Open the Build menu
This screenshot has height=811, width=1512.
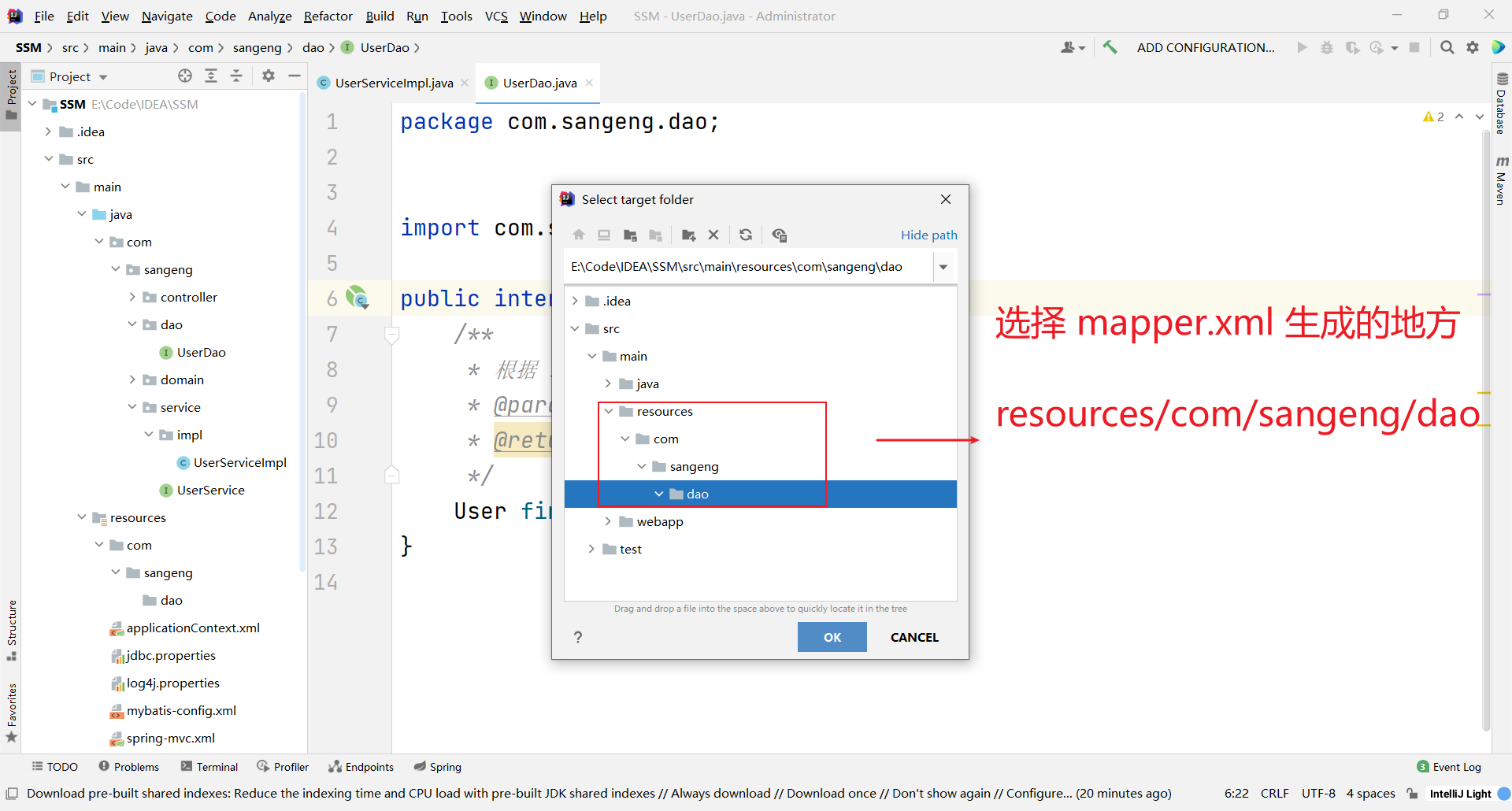point(380,16)
